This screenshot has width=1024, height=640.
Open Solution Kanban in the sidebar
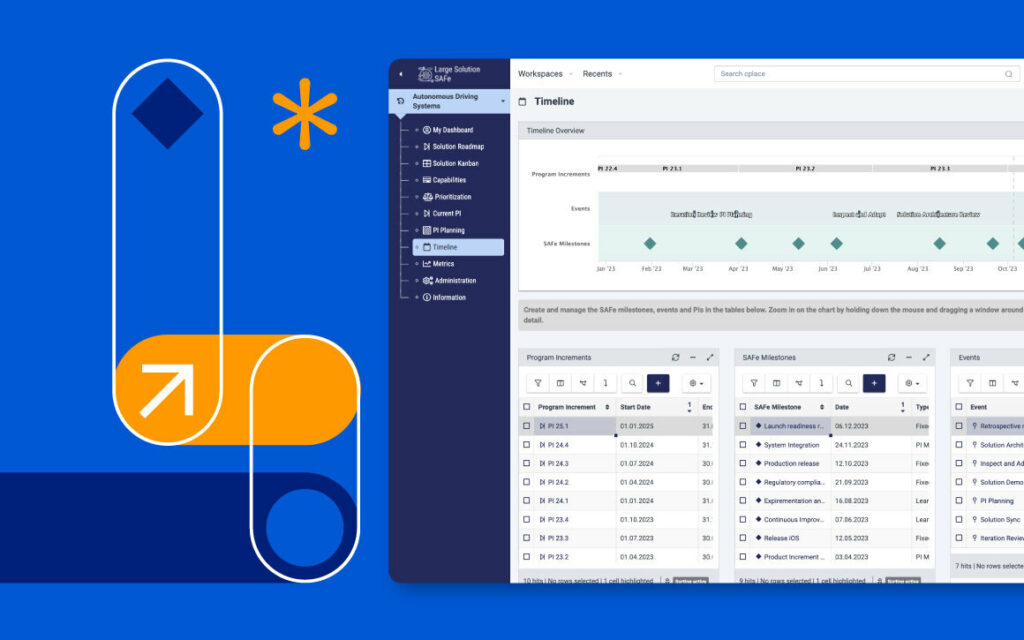click(x=455, y=163)
